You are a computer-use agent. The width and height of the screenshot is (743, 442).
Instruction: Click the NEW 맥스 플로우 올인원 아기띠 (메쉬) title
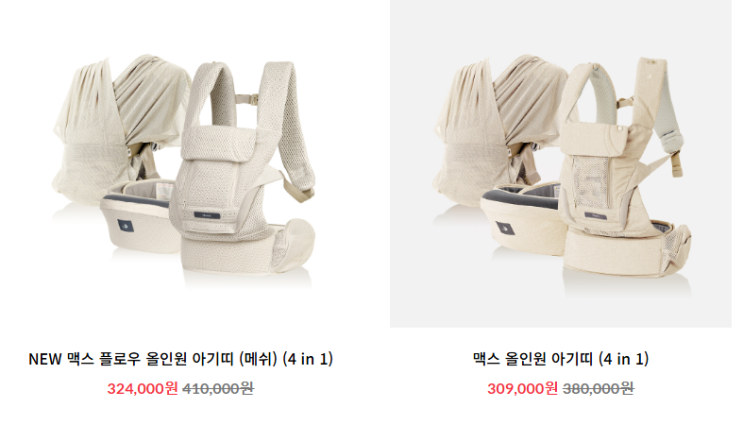[181, 359]
